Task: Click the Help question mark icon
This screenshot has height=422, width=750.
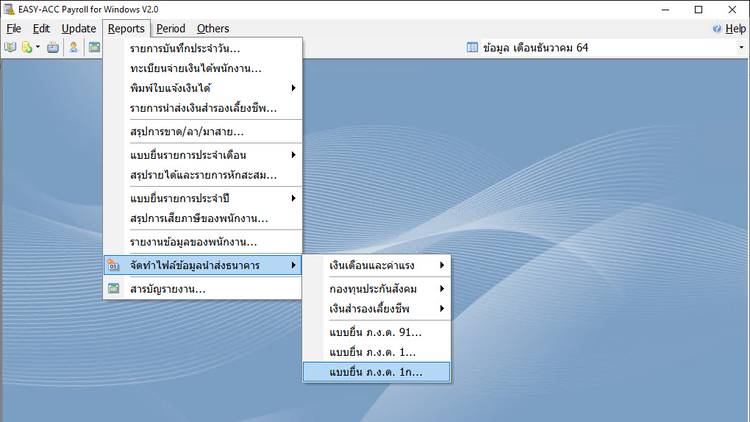Action: (717, 29)
